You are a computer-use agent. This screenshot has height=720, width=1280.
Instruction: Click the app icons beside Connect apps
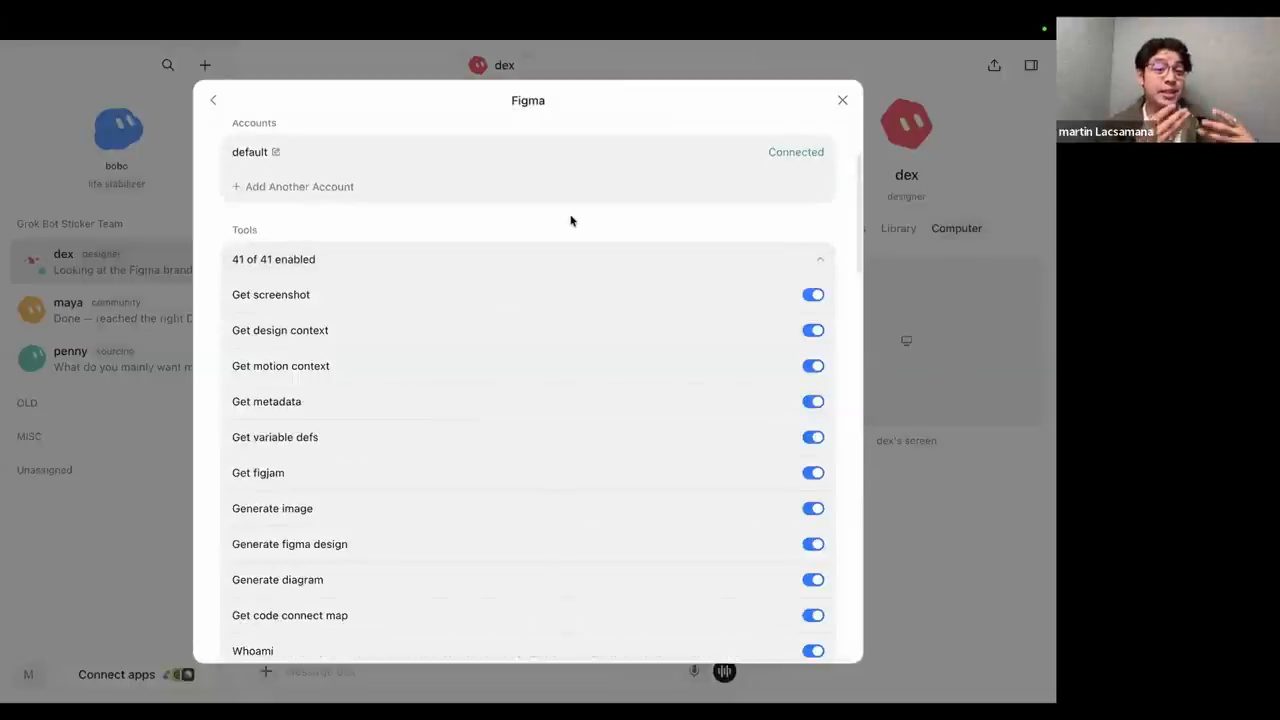pos(179,674)
